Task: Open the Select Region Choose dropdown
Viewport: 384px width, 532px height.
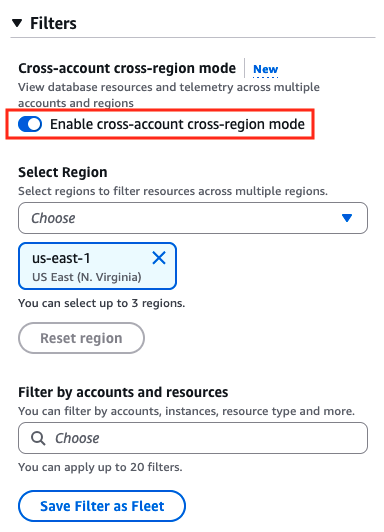Action: (193, 218)
